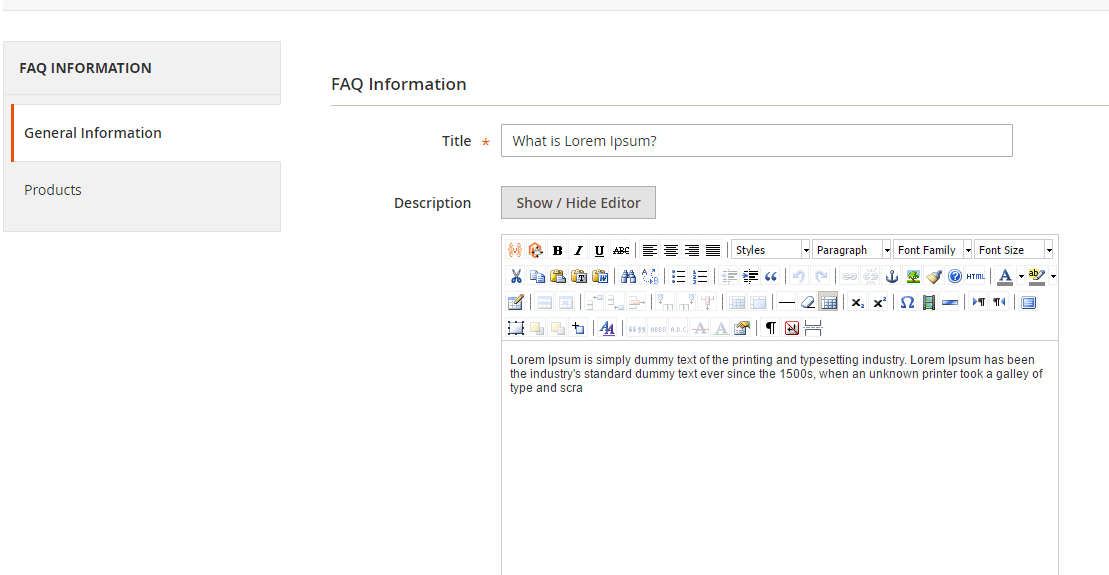The width and height of the screenshot is (1109, 575).
Task: Toggle underline formatting
Action: 599,250
